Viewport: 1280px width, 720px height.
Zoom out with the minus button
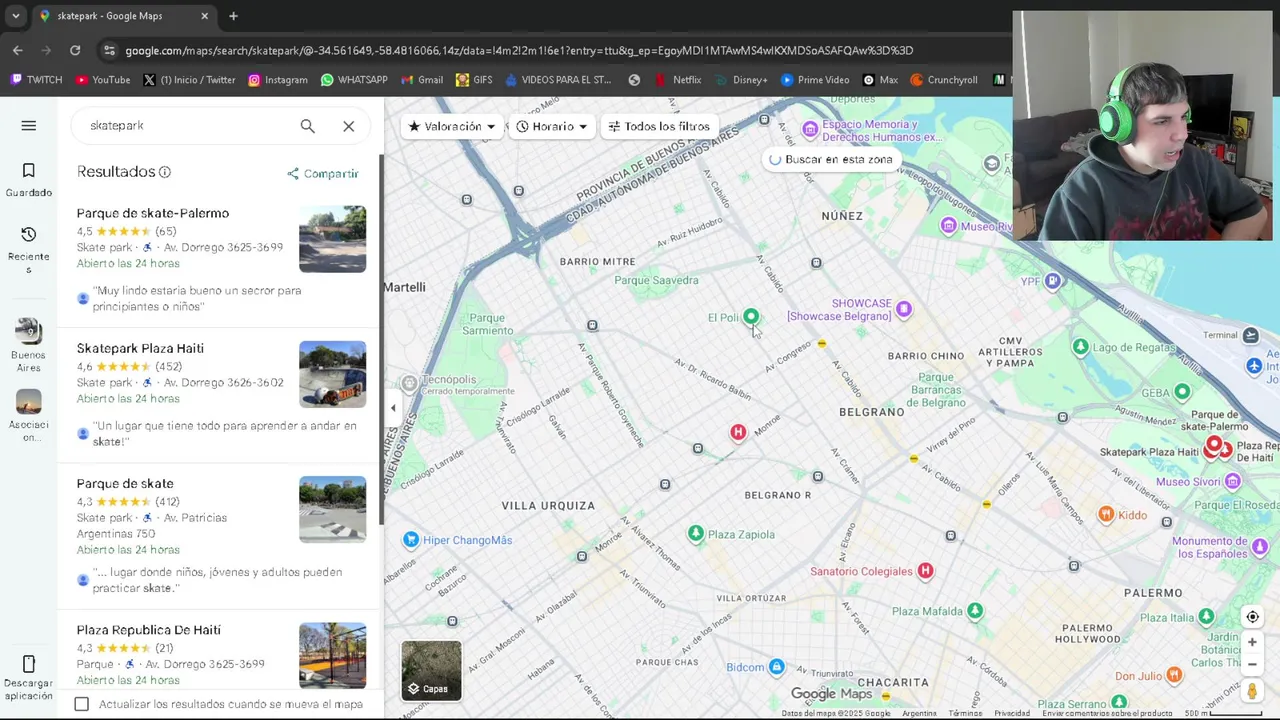(1252, 664)
